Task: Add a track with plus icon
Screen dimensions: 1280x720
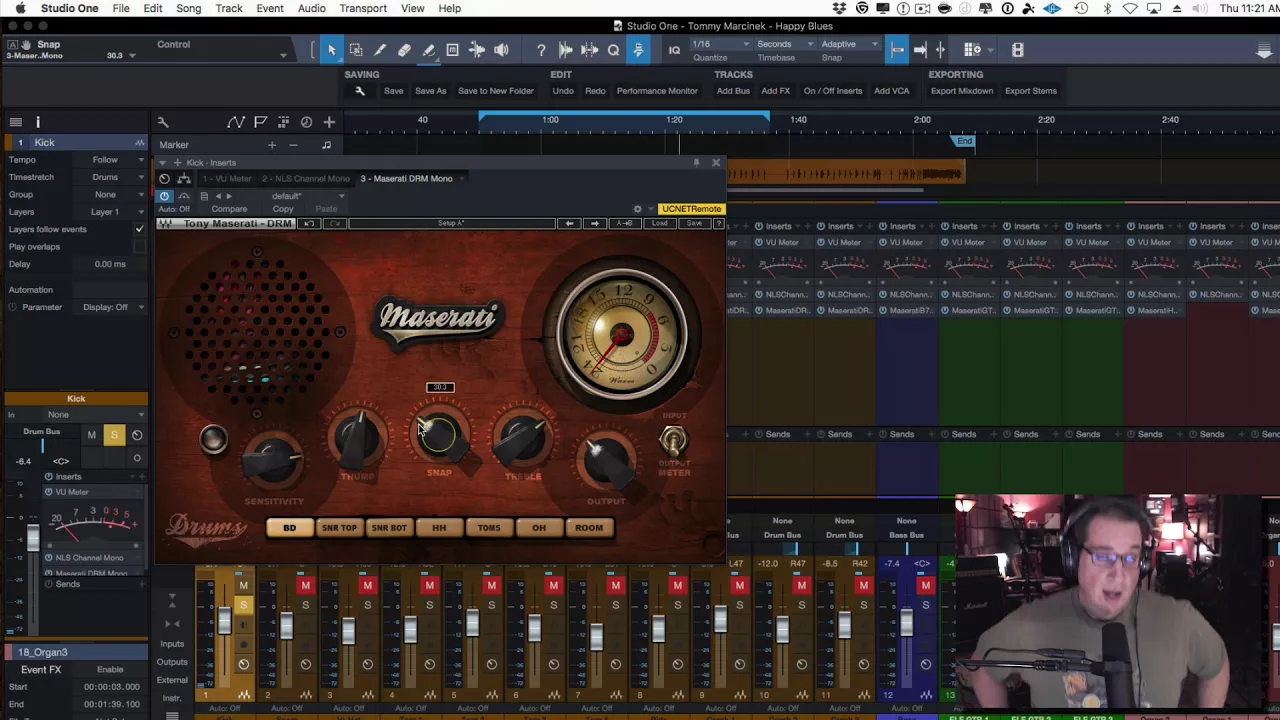Action: (x=329, y=122)
